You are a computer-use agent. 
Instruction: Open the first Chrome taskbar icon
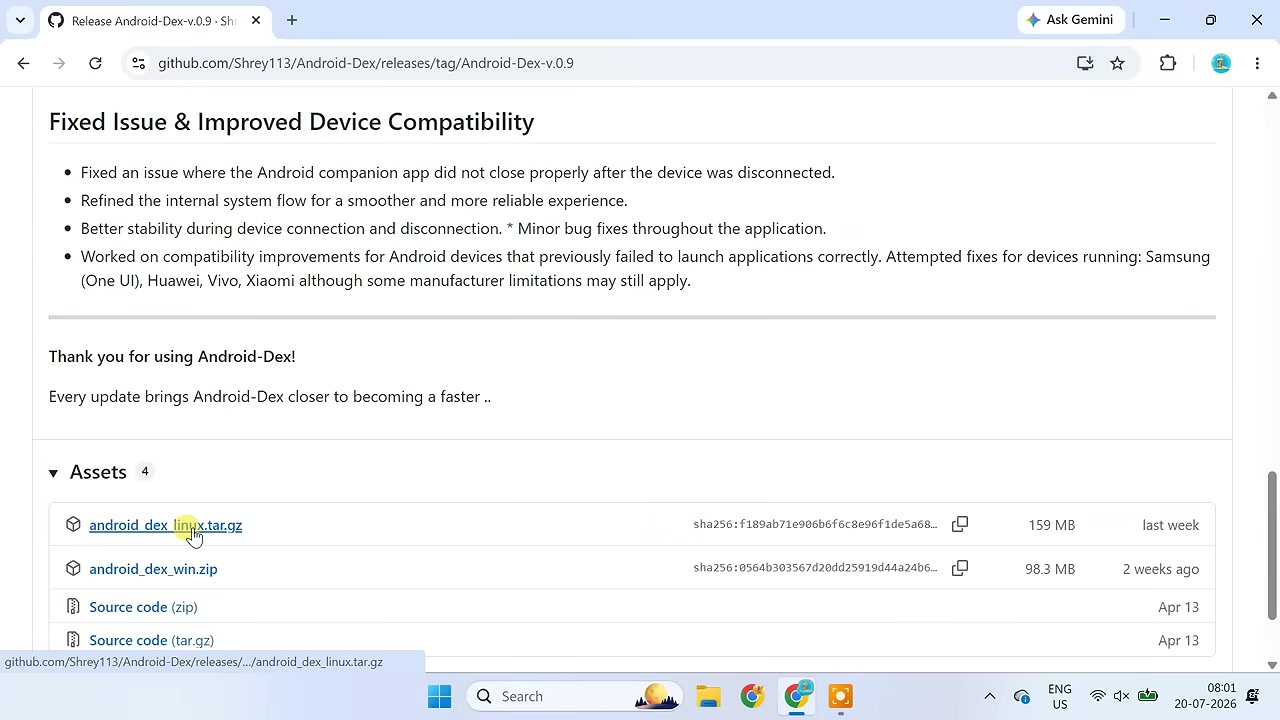click(752, 696)
